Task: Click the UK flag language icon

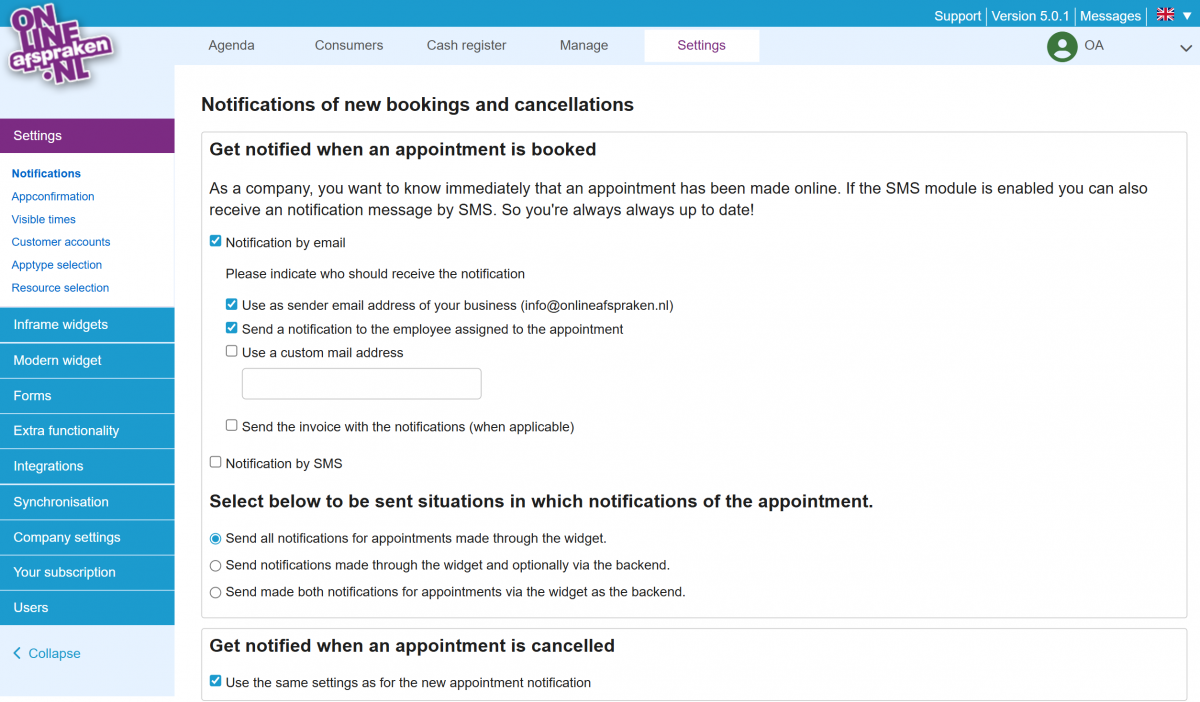Action: point(1165,15)
